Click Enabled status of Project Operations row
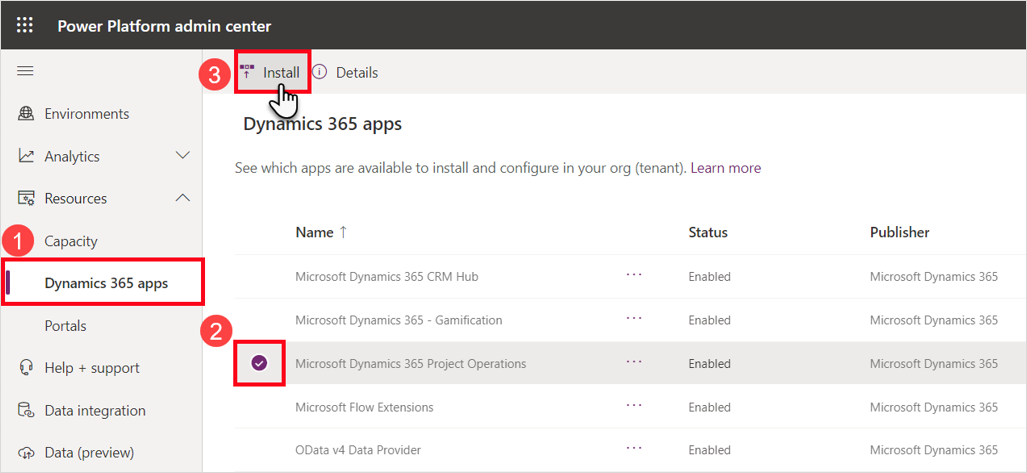Image resolution: width=1027 pixels, height=473 pixels. pyautogui.click(x=709, y=364)
